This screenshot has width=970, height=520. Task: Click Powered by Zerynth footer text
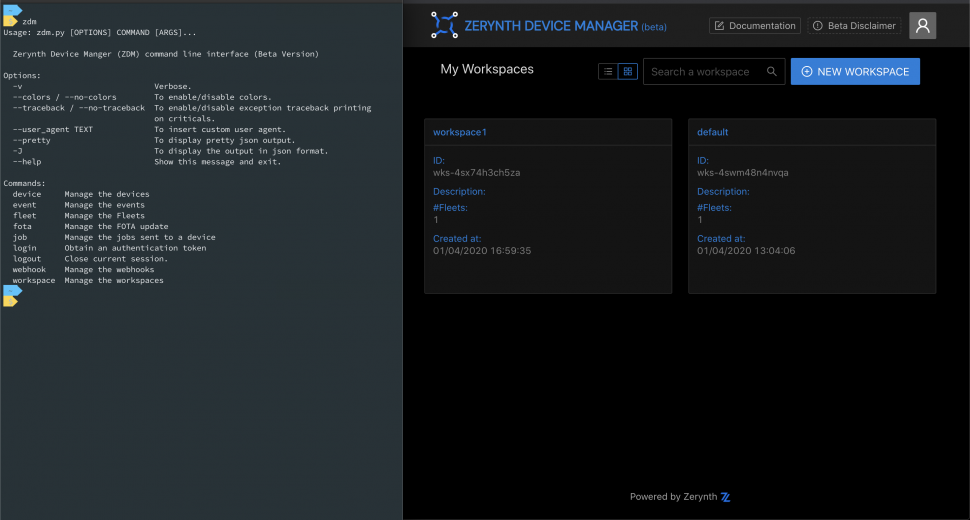pyautogui.click(x=673, y=497)
